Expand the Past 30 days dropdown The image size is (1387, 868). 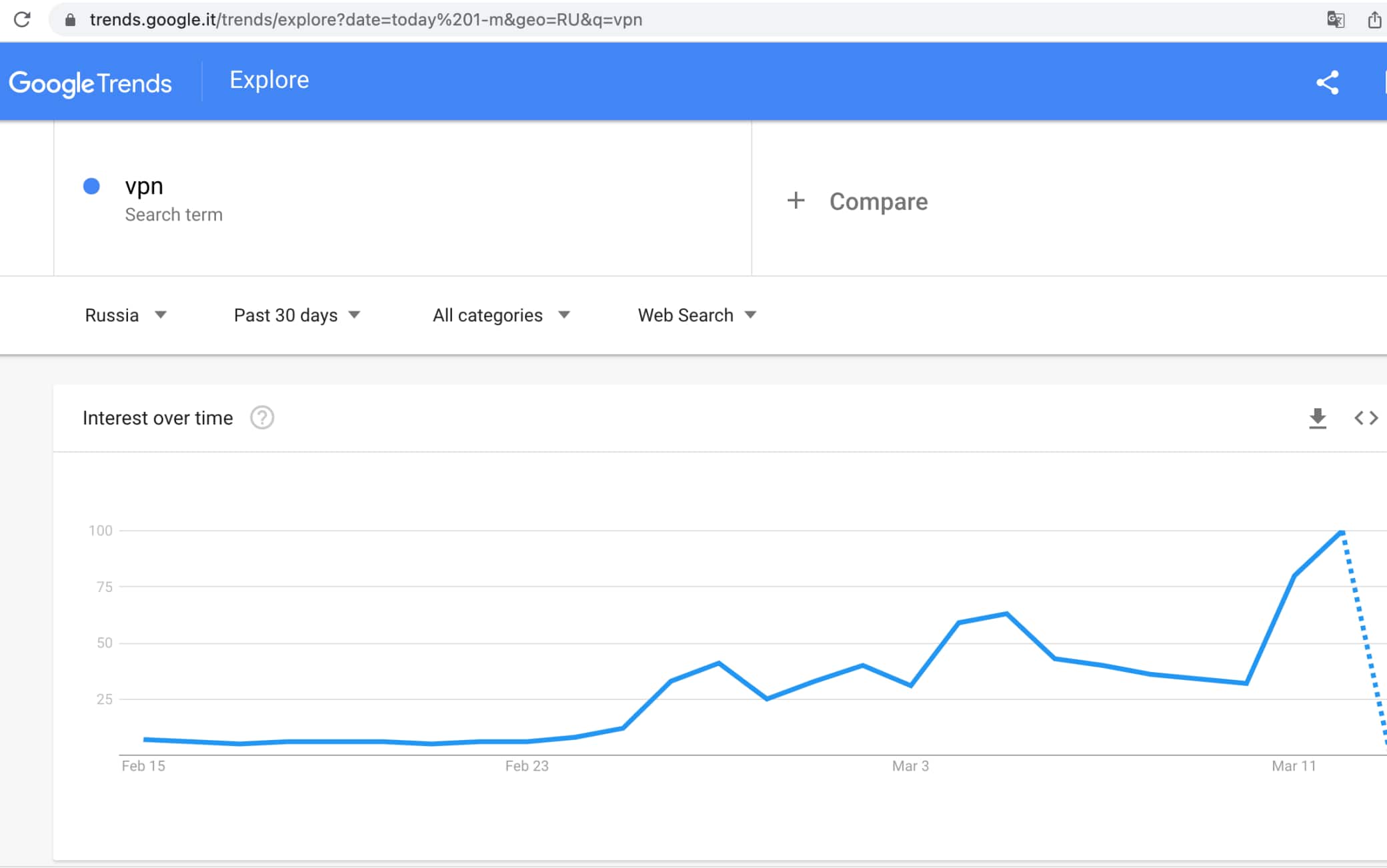(x=297, y=315)
